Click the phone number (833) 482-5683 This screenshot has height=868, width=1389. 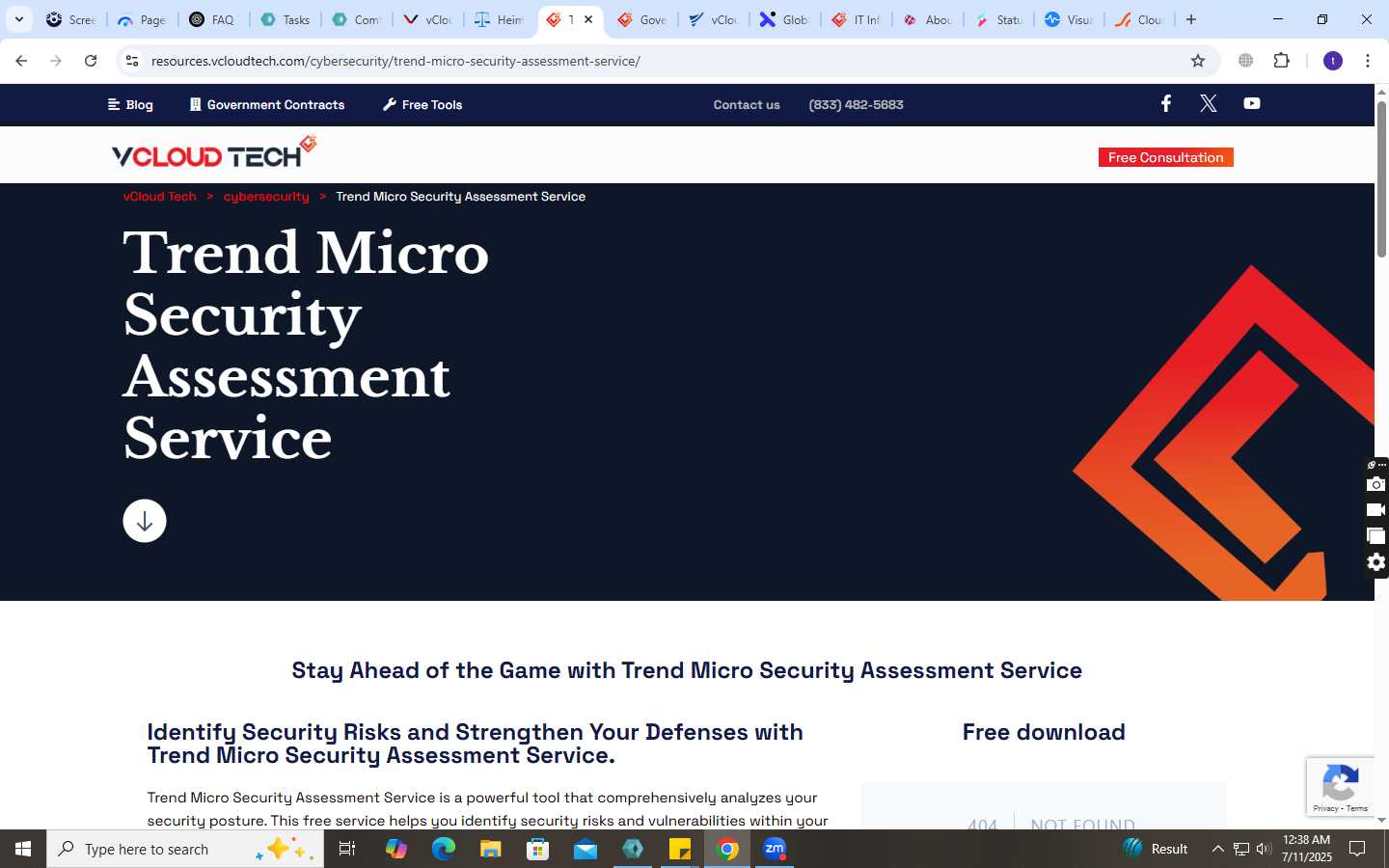(x=856, y=105)
